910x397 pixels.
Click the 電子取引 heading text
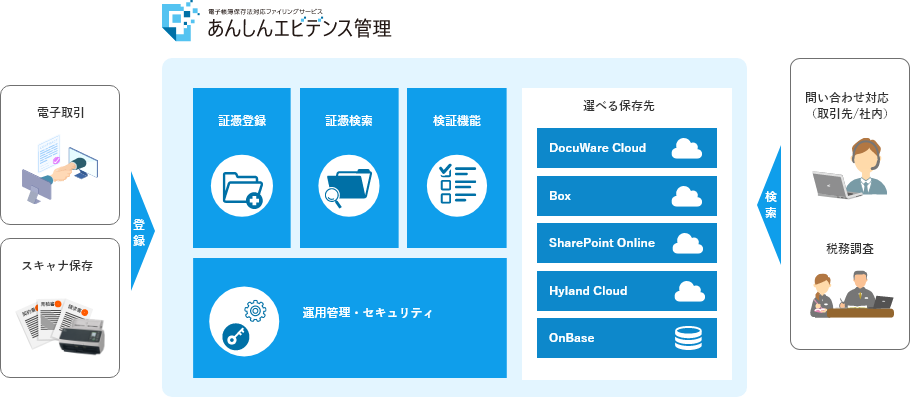60,113
